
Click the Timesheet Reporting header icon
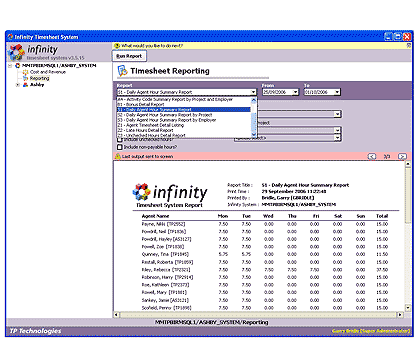tap(123, 71)
